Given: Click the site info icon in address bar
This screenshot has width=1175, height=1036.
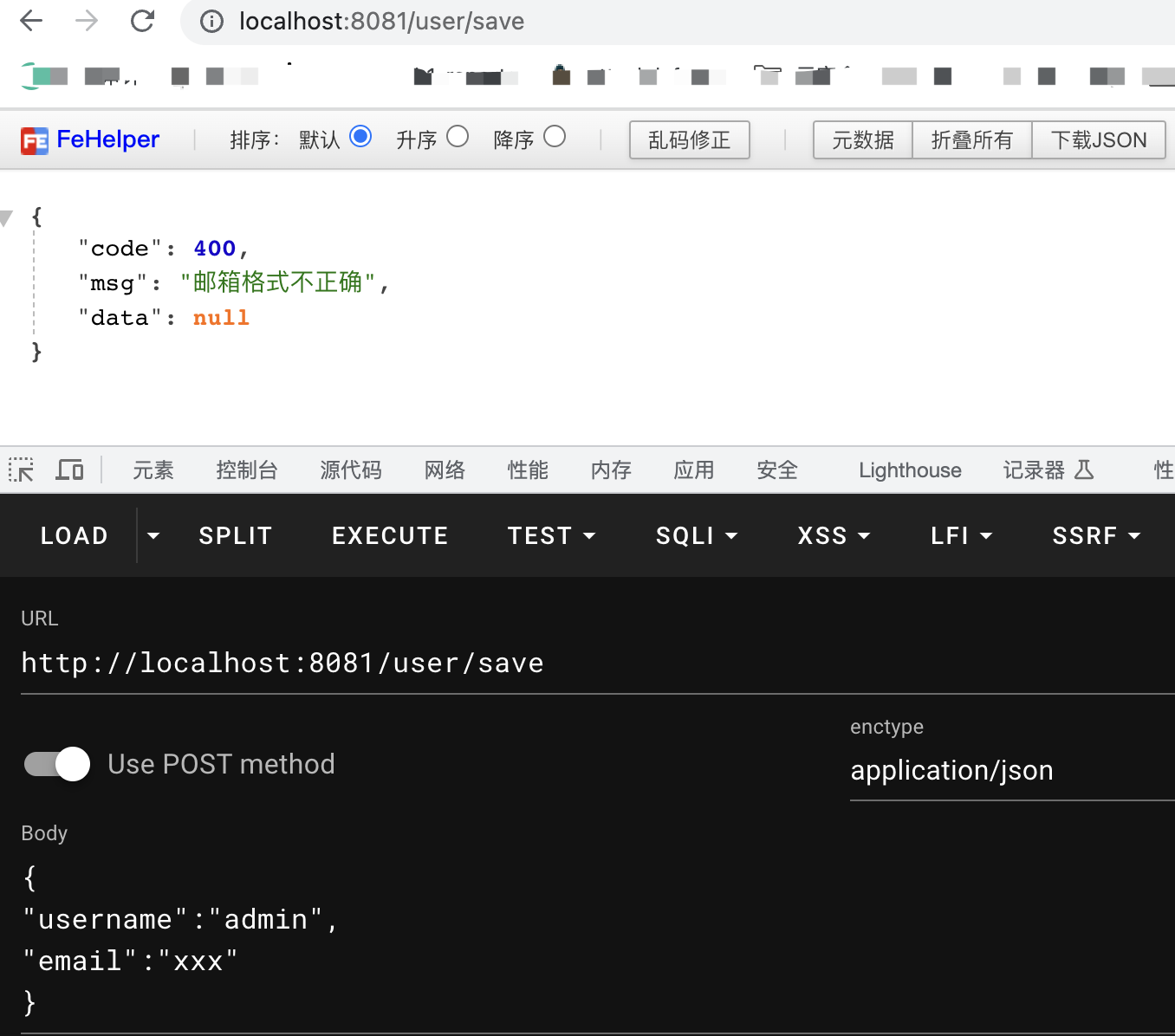Looking at the screenshot, I should click(211, 22).
